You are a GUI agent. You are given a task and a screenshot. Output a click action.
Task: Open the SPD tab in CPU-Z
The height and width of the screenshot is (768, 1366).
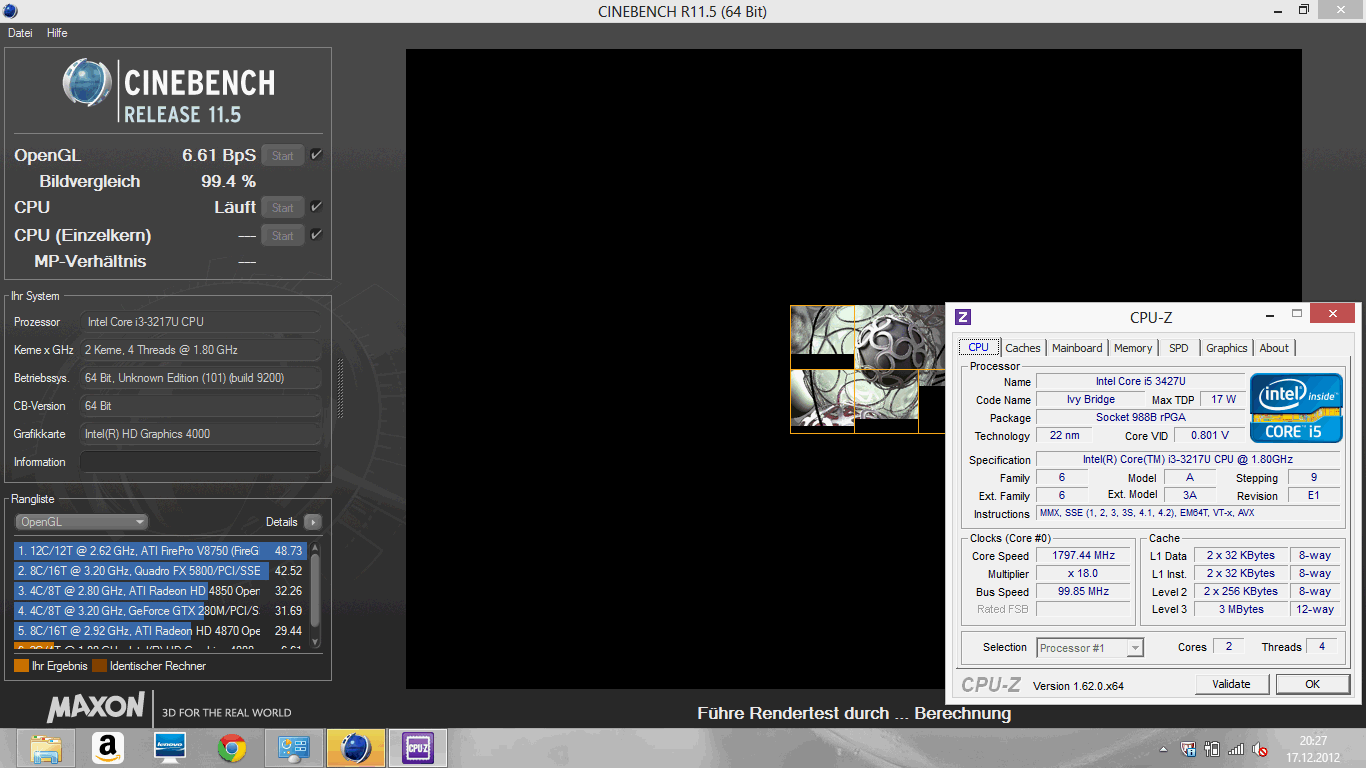click(1179, 348)
